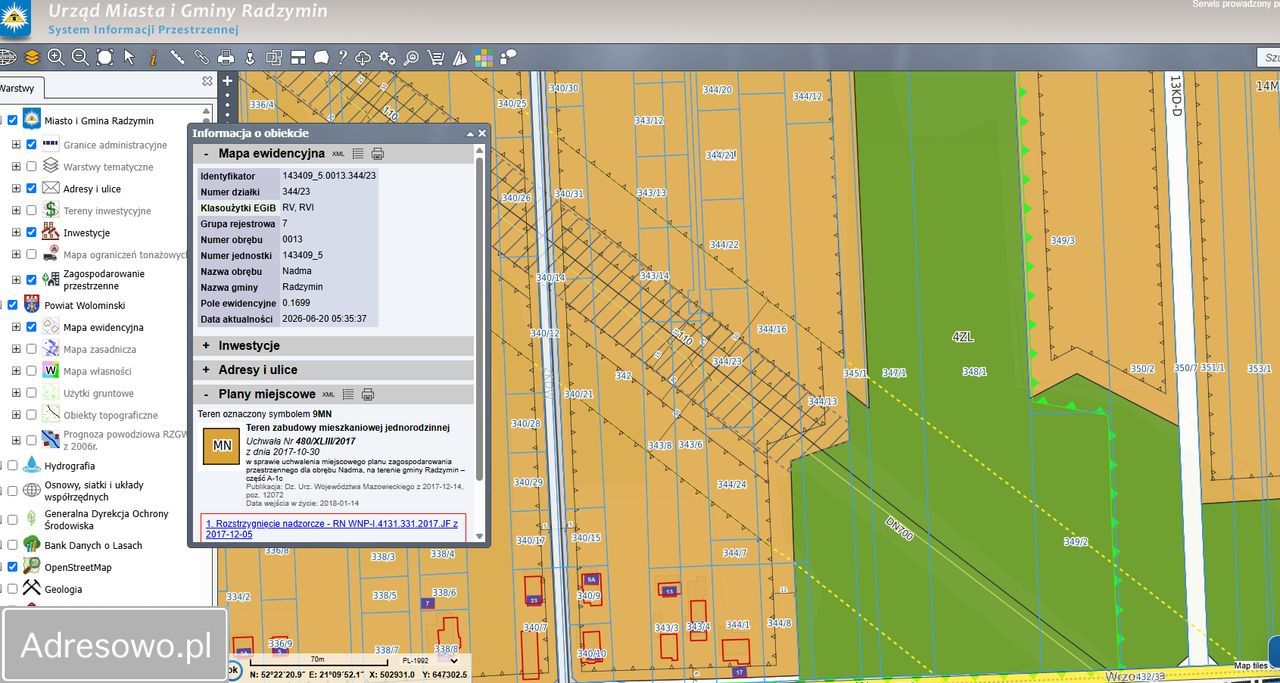The height and width of the screenshot is (683, 1280).
Task: Click list icon beside Mapa ewidencyjna header
Action: click(358, 154)
